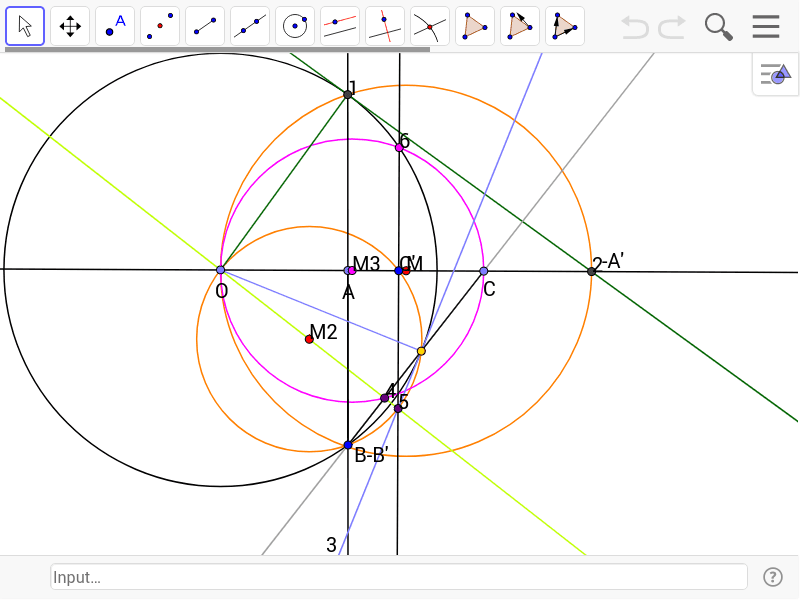Select the Perpendicular Line tool
800x600 pixels.
385,25
